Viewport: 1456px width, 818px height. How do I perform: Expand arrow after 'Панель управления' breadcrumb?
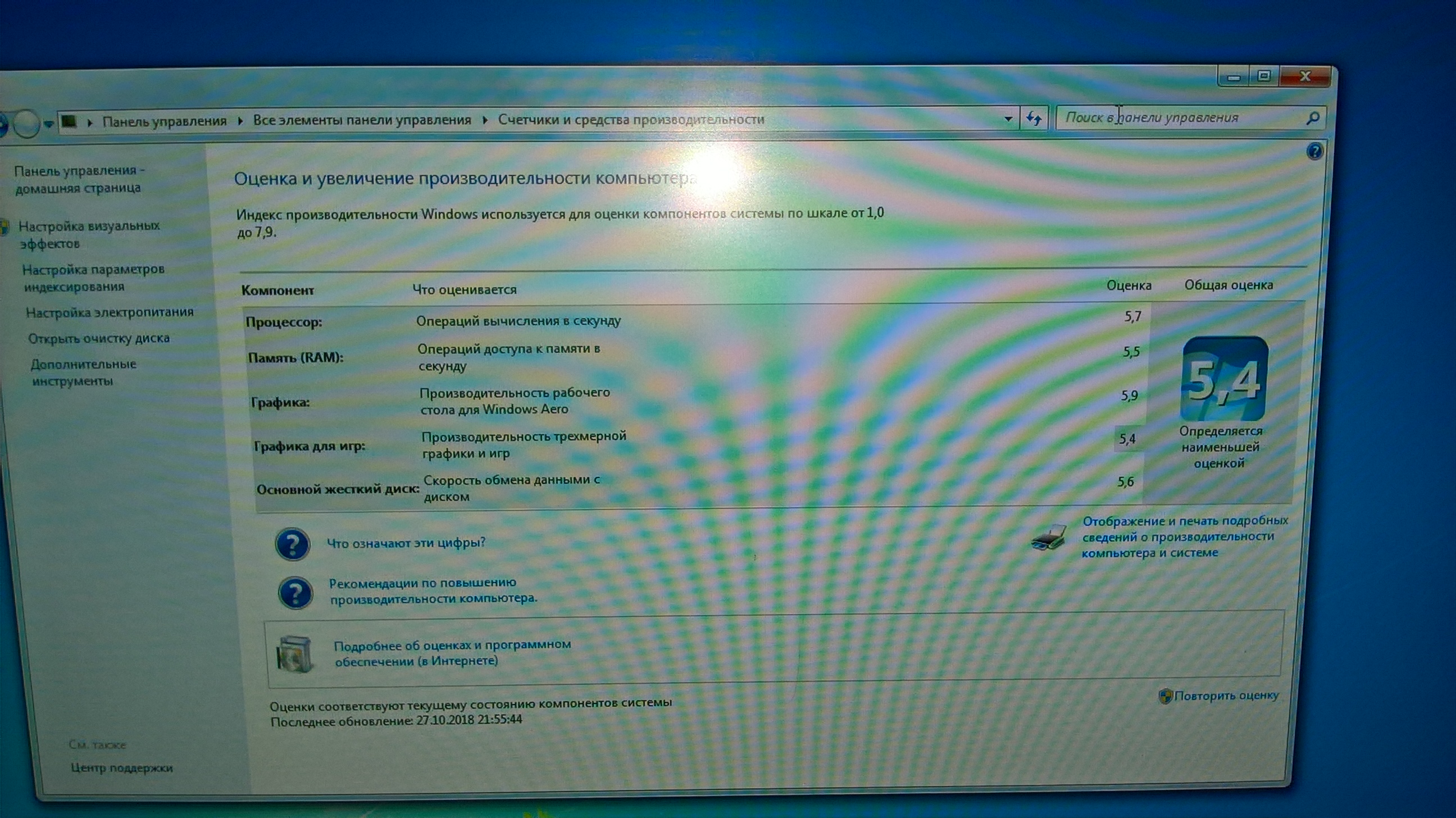tap(240, 121)
